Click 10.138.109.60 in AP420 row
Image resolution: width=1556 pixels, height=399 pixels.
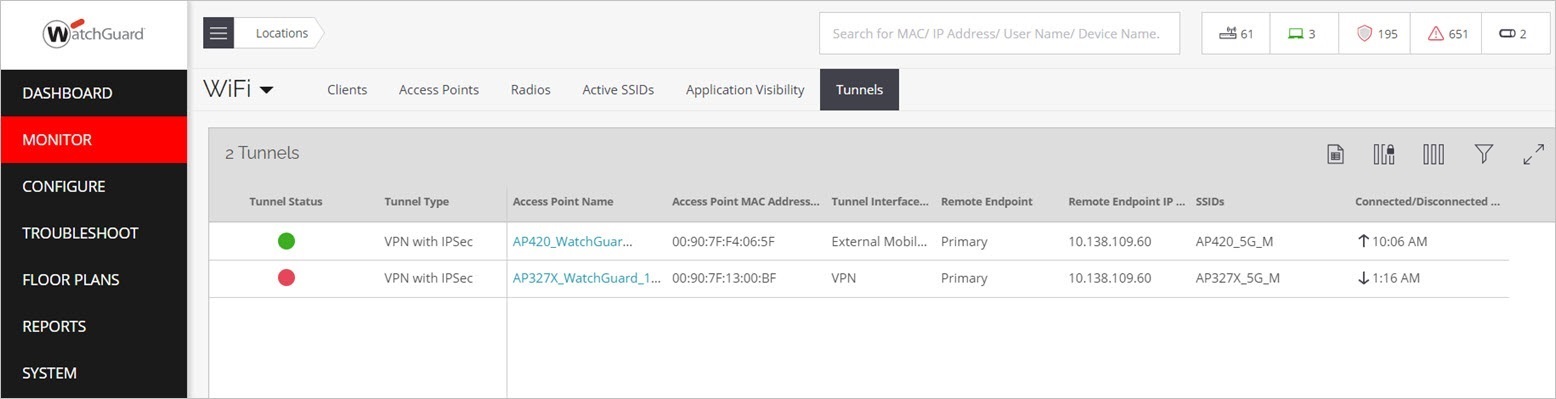pos(1110,241)
